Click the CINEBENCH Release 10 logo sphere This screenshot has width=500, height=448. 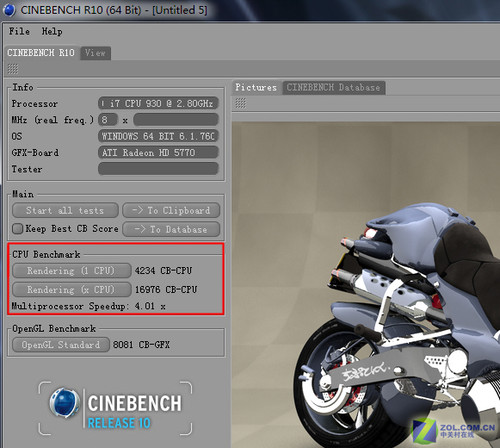(x=64, y=402)
